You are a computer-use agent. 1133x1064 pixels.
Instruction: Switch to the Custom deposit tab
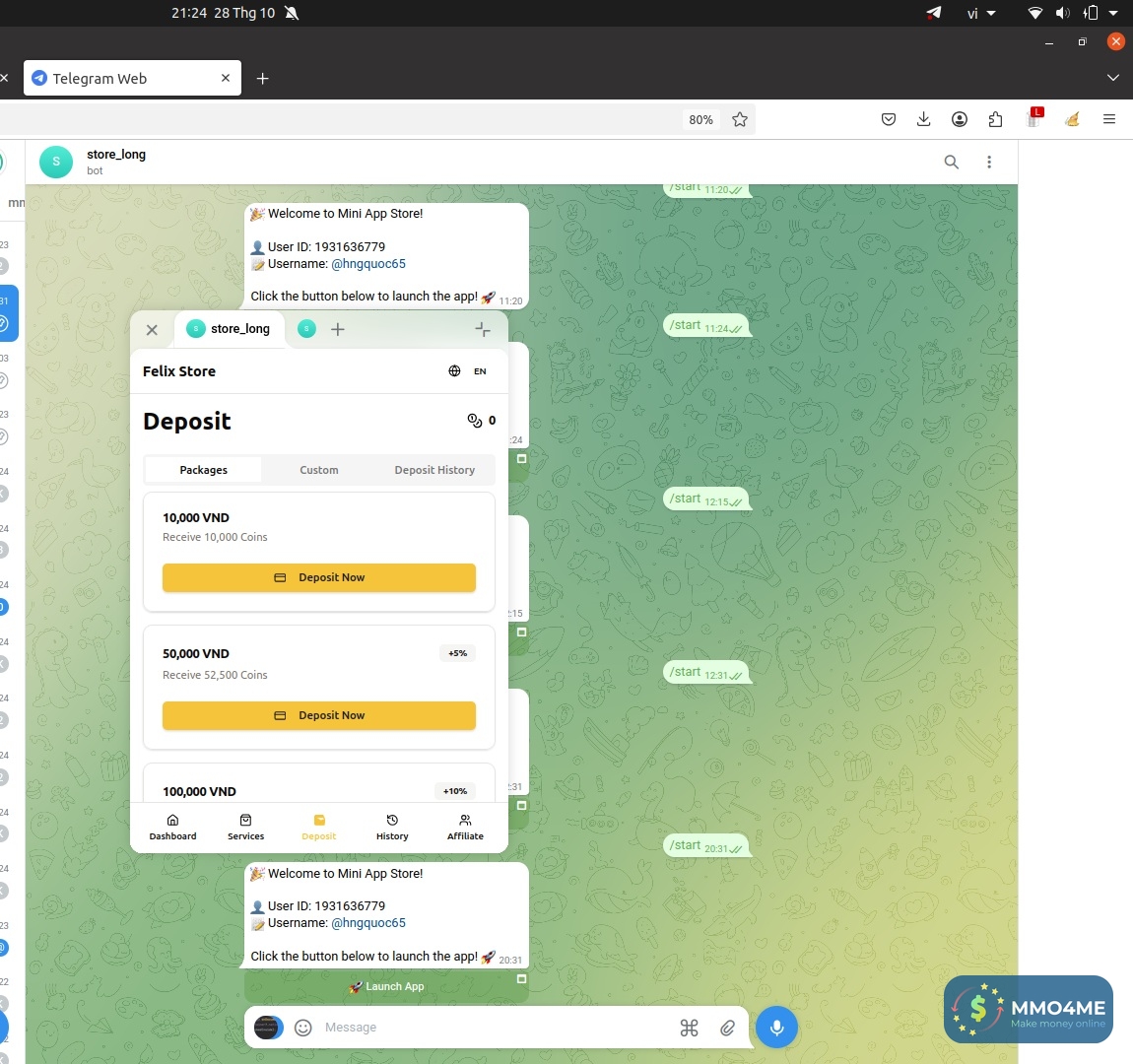click(318, 470)
